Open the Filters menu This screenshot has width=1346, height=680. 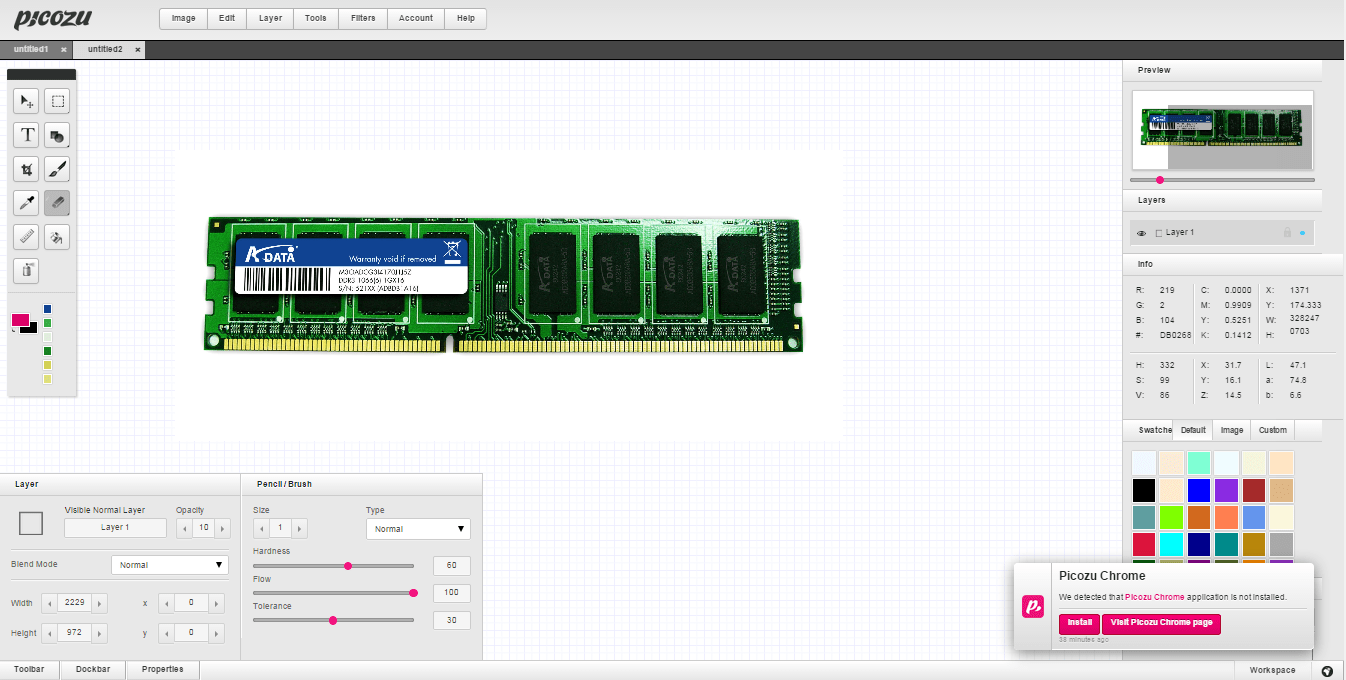point(364,18)
